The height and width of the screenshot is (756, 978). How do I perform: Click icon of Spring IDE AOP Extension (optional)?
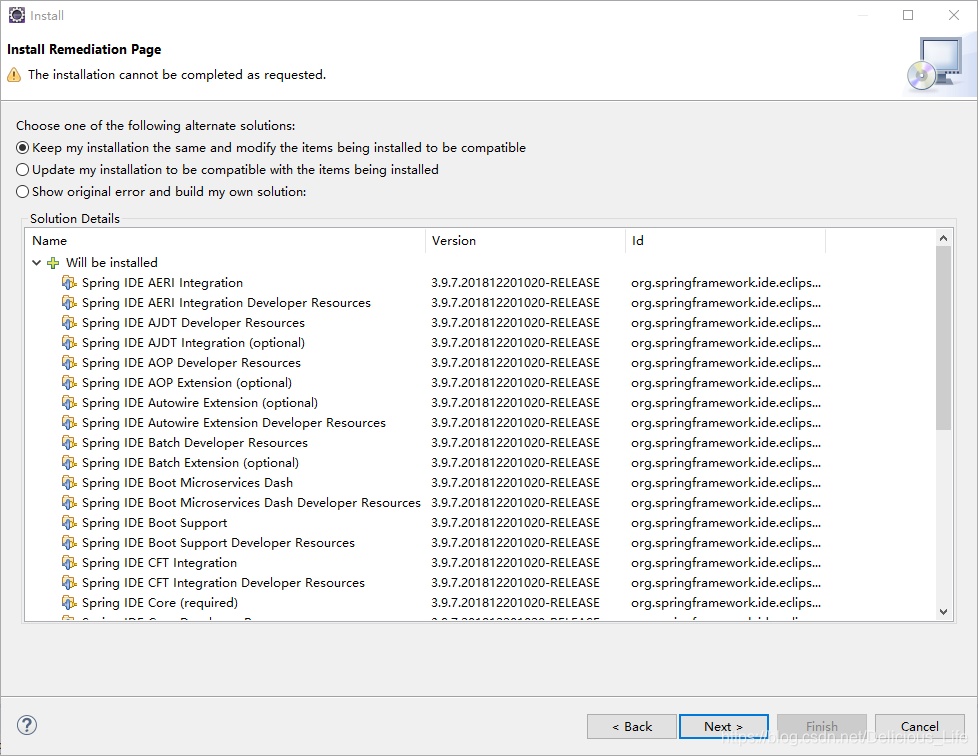(69, 382)
